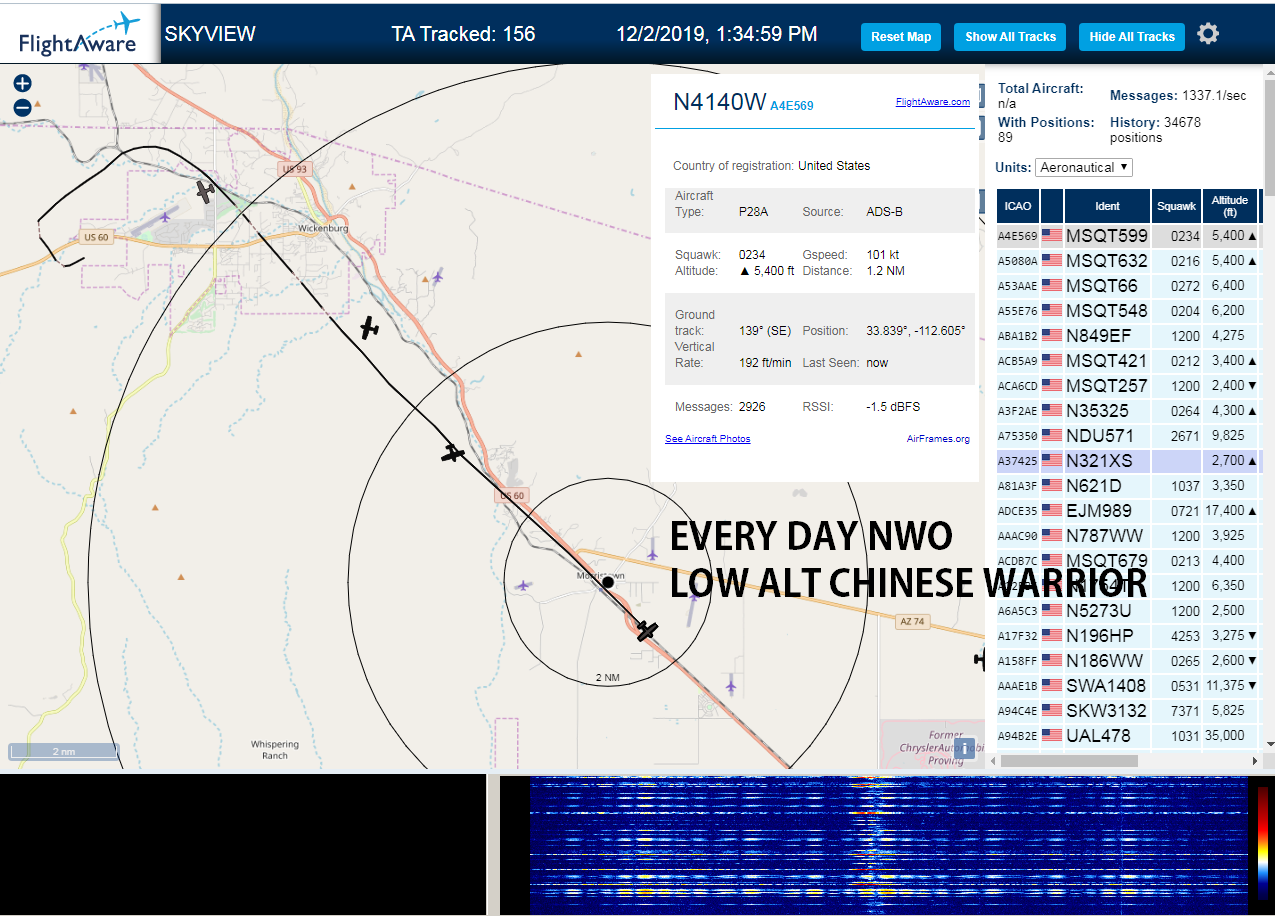1275x917 pixels.
Task: Click the Reset Map button
Action: point(901,37)
